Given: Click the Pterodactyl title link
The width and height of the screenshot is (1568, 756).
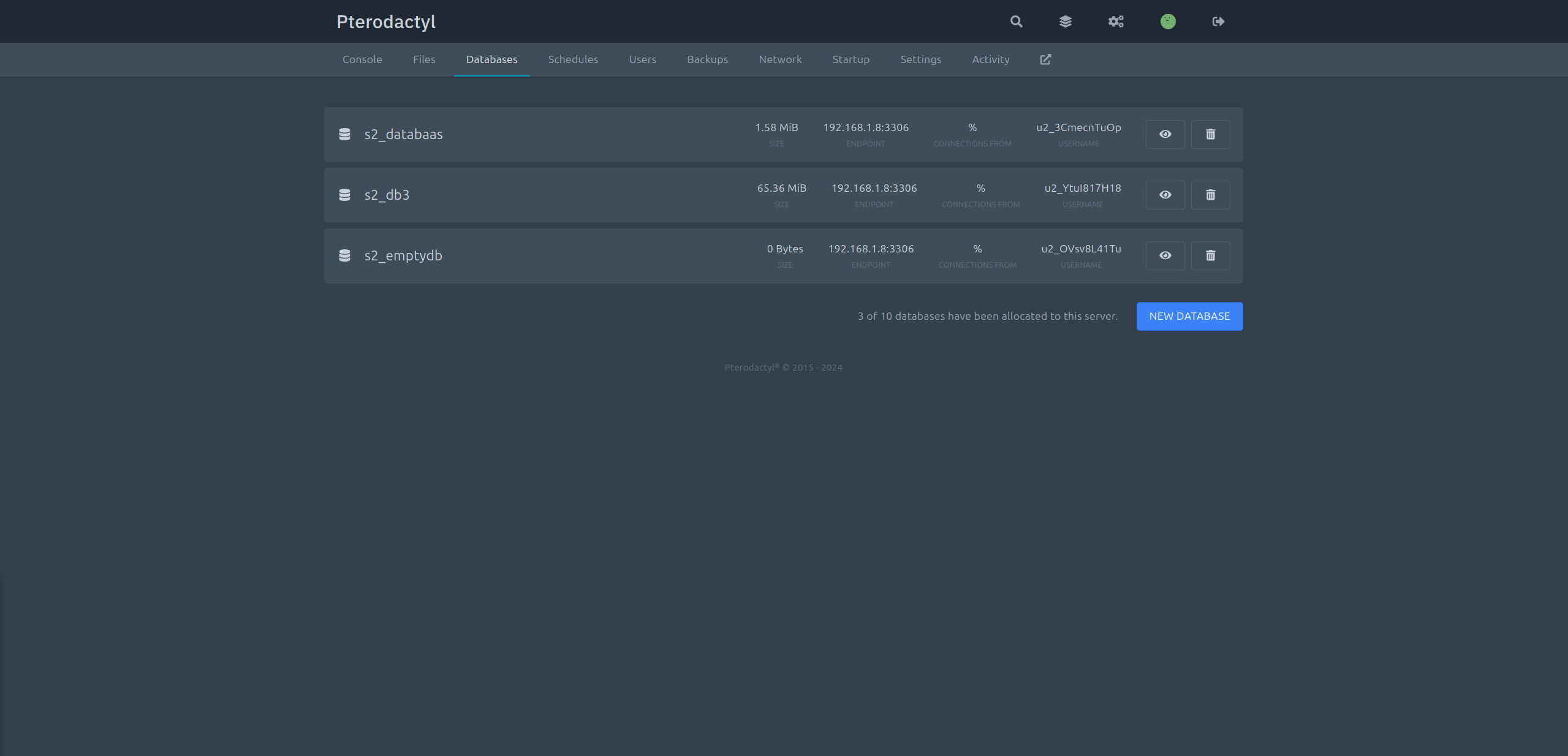Looking at the screenshot, I should pos(385,21).
